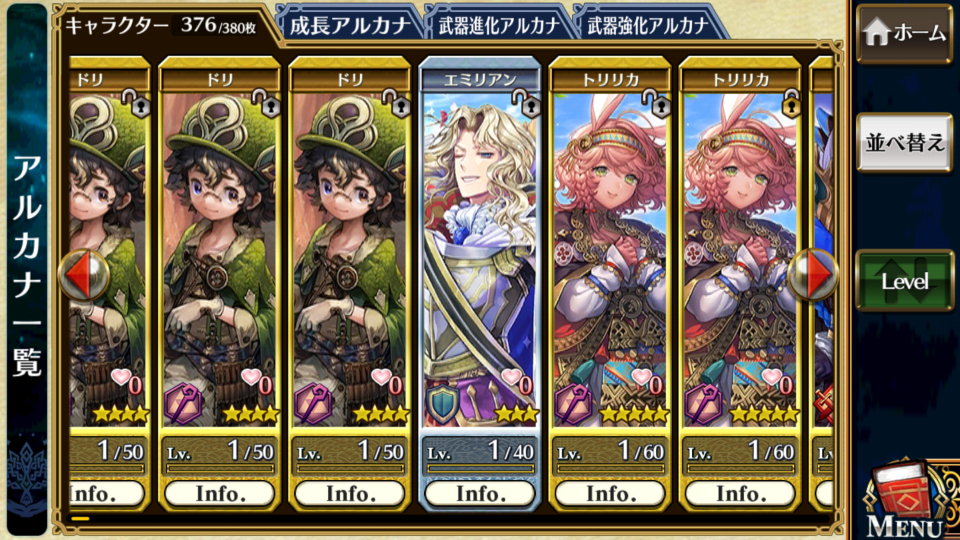Click the staff class icon on the middle ドリ card
The height and width of the screenshot is (540, 960).
point(182,403)
